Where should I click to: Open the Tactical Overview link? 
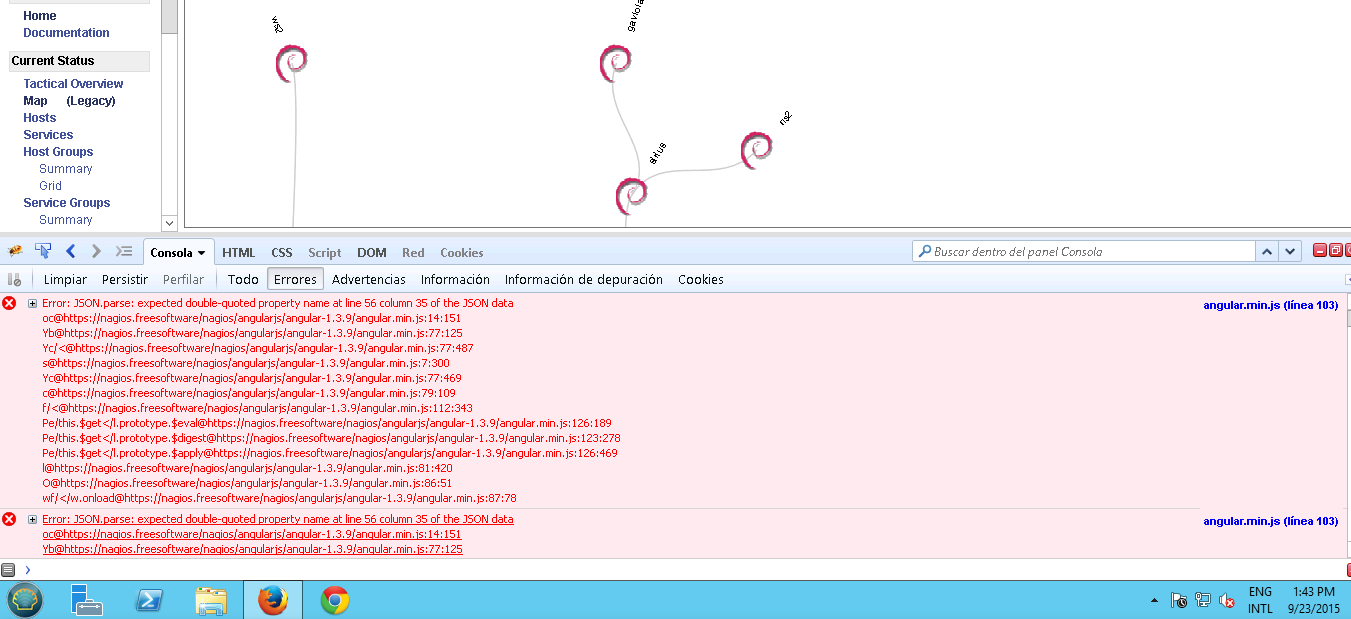point(73,84)
